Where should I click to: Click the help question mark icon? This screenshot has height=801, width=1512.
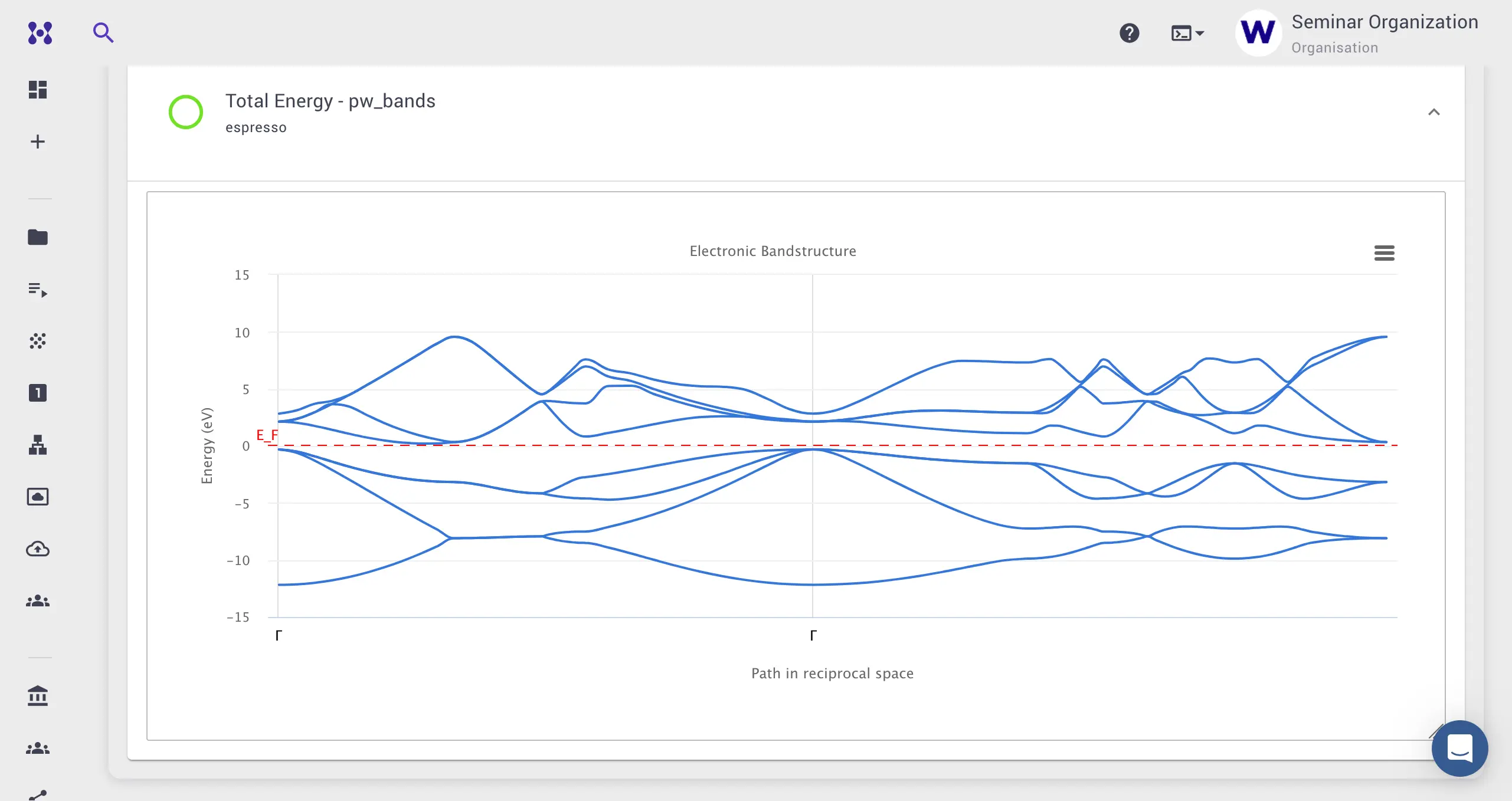tap(1129, 33)
